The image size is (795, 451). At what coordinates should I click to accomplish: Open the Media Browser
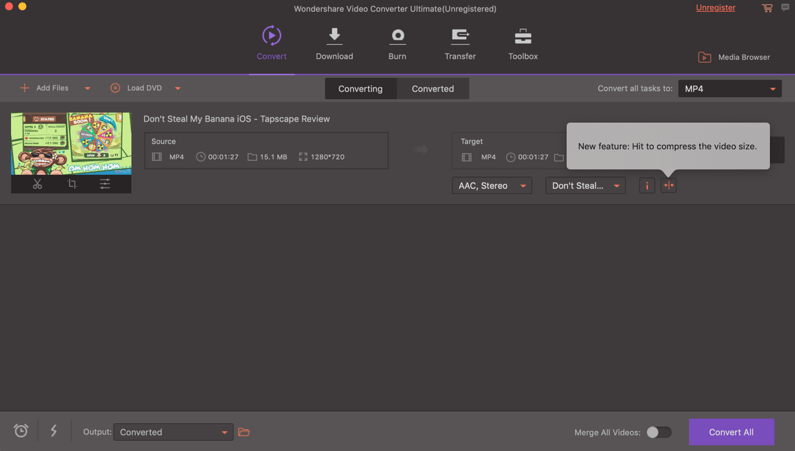pos(734,57)
